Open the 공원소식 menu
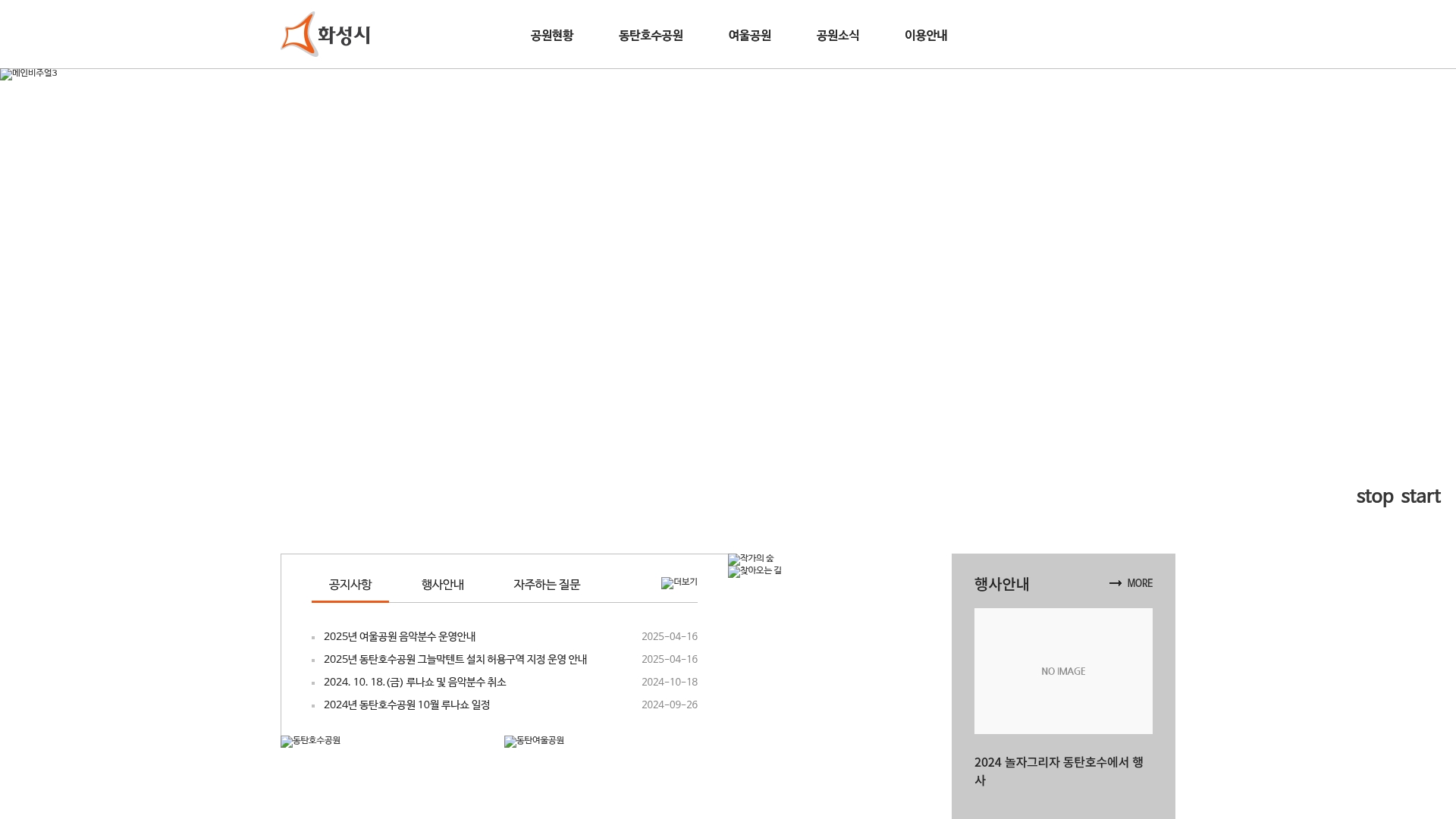The height and width of the screenshot is (819, 1456). pyautogui.click(x=838, y=36)
